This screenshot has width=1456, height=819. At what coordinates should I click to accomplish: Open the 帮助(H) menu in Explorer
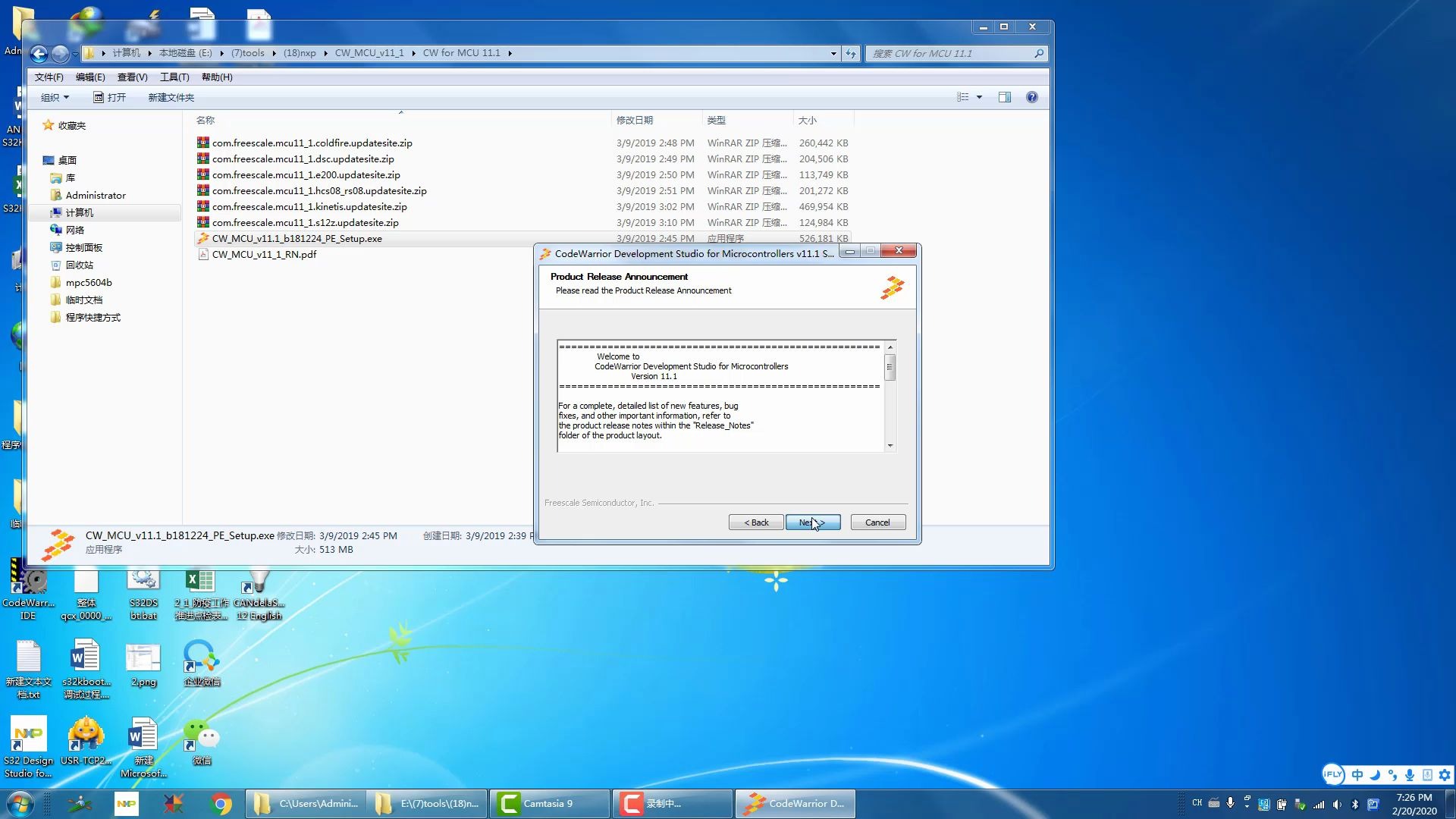pos(217,77)
